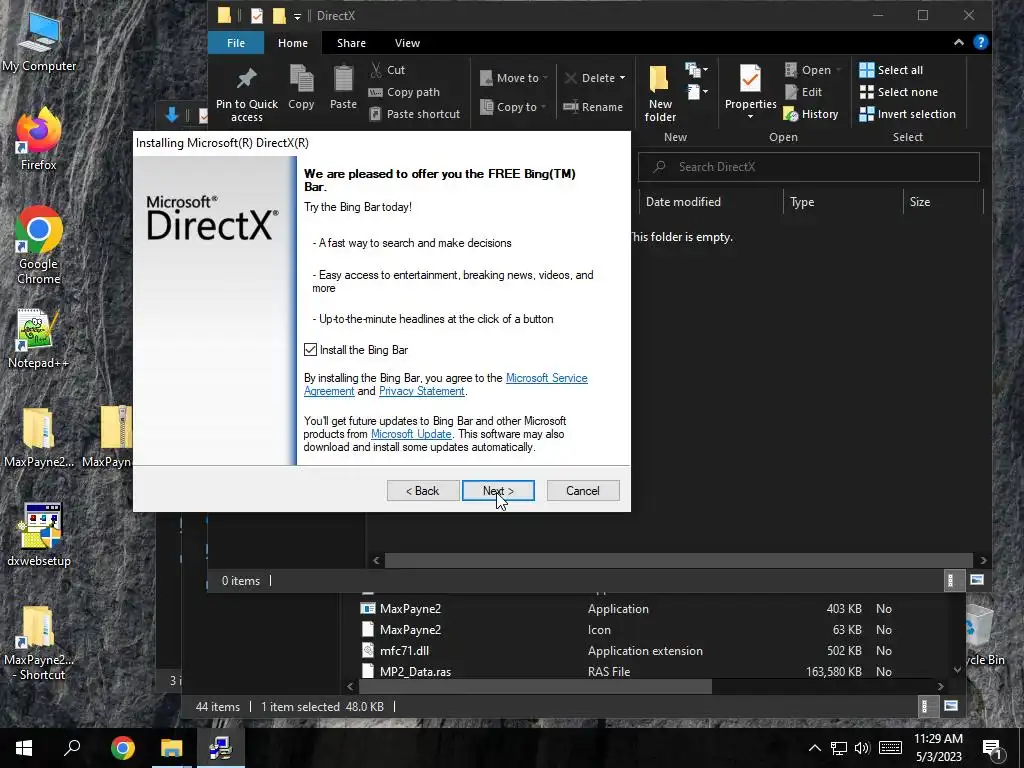Sort by Type column header
The width and height of the screenshot is (1024, 768).
click(842, 202)
